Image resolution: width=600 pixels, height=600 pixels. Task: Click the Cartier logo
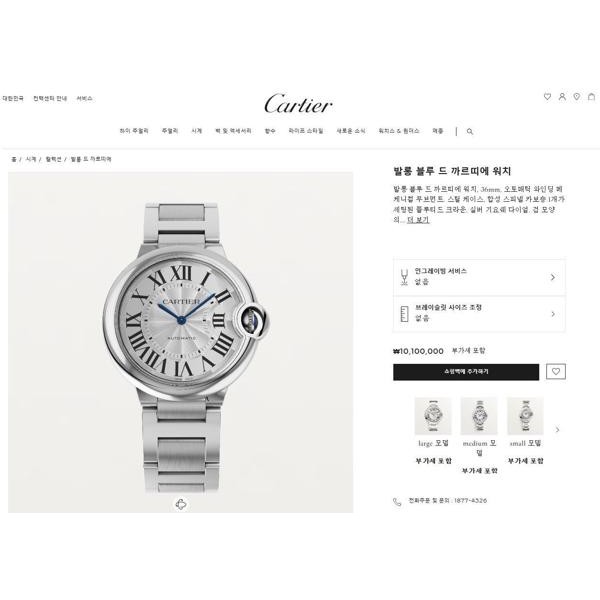pos(298,104)
